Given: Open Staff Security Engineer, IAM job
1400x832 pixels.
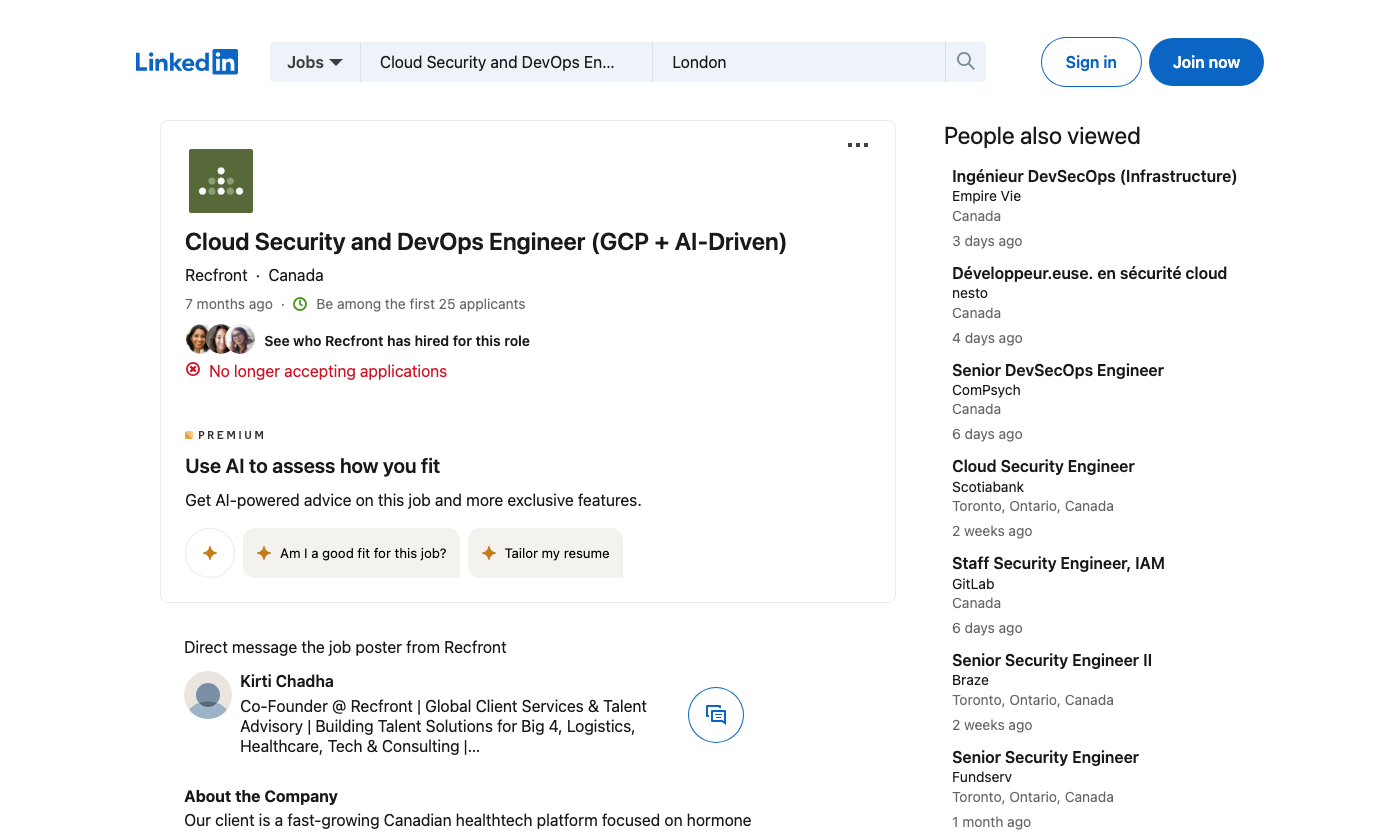Looking at the screenshot, I should (x=1058, y=563).
